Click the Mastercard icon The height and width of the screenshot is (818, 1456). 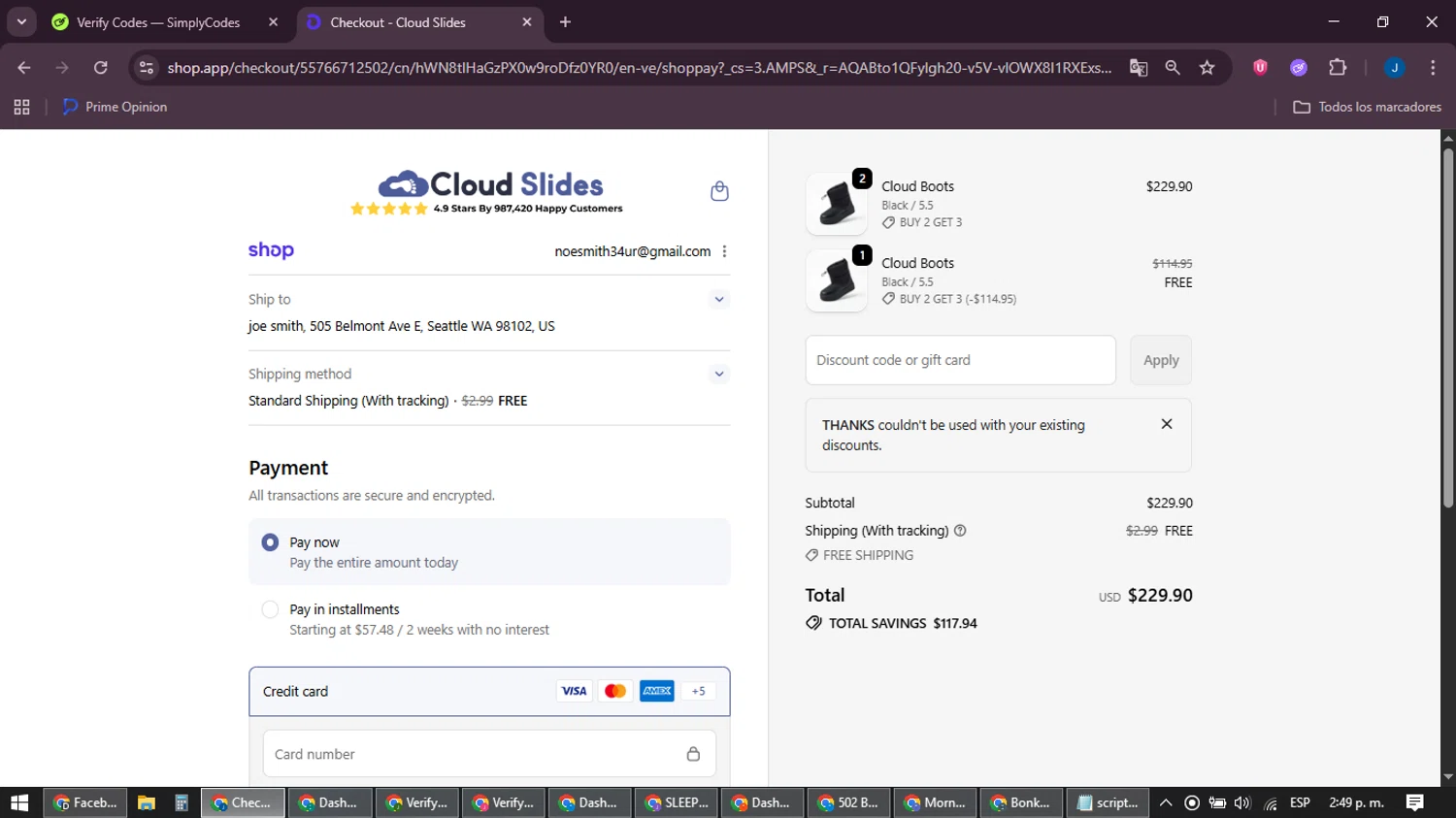pyautogui.click(x=615, y=691)
